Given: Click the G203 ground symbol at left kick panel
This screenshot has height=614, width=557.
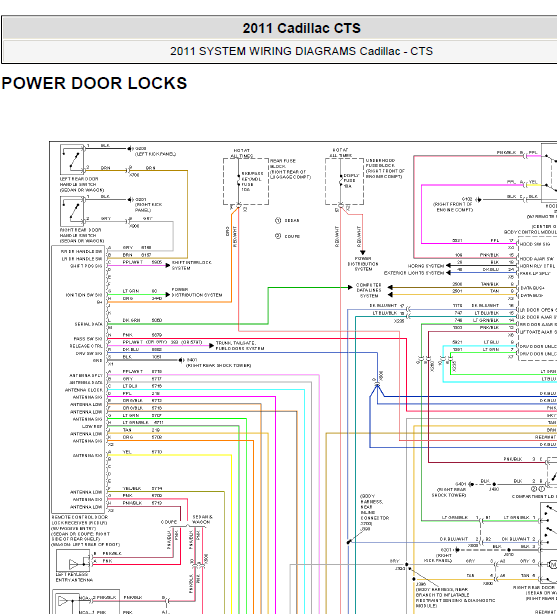Looking at the screenshot, I should 130,148.
